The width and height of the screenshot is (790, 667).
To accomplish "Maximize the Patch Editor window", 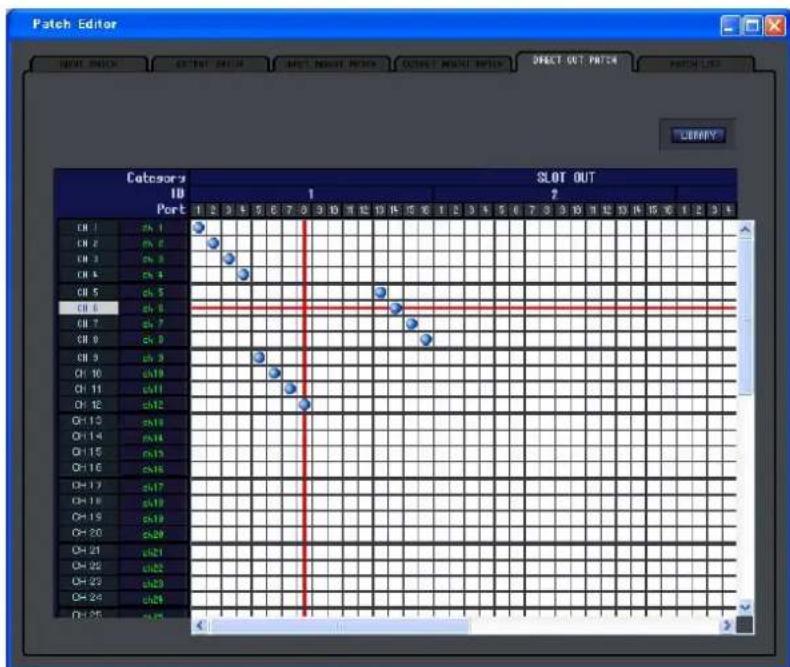I will click(752, 26).
